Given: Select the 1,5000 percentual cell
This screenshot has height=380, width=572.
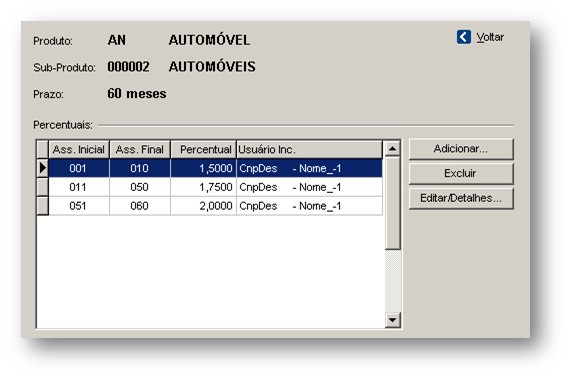Looking at the screenshot, I should point(204,168).
